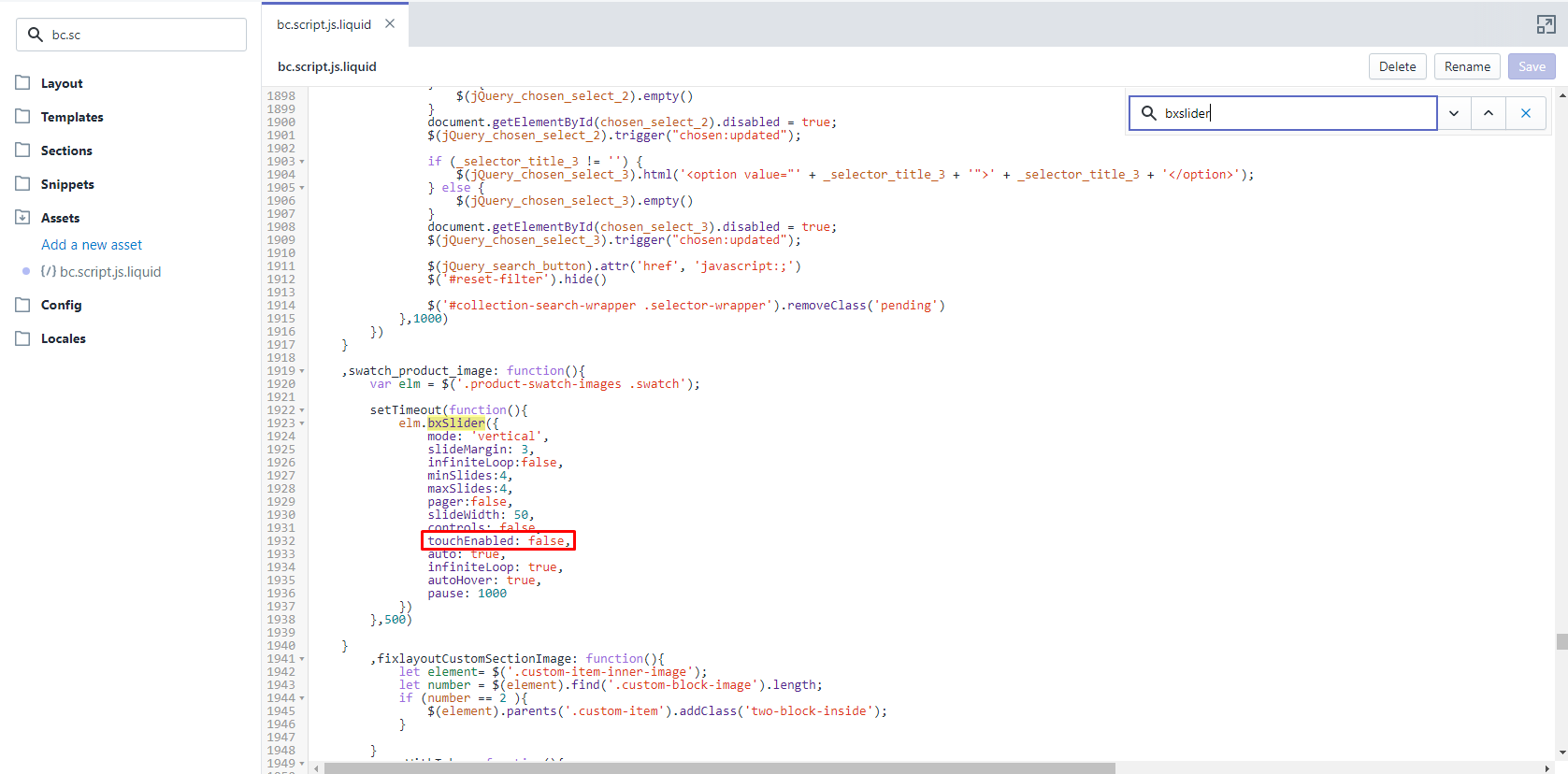This screenshot has height=774, width=1568.
Task: Expand the Sections folder
Action: coord(66,150)
